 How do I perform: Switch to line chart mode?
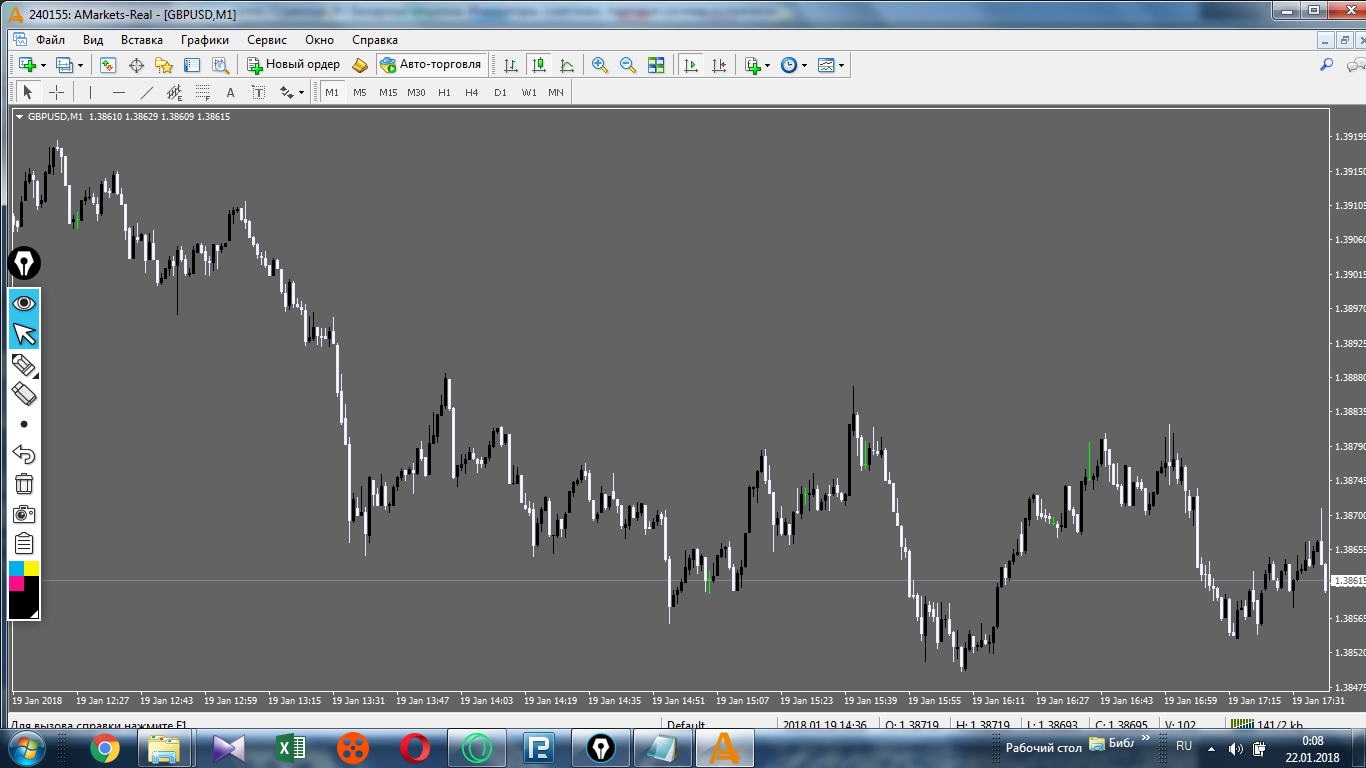click(x=567, y=65)
